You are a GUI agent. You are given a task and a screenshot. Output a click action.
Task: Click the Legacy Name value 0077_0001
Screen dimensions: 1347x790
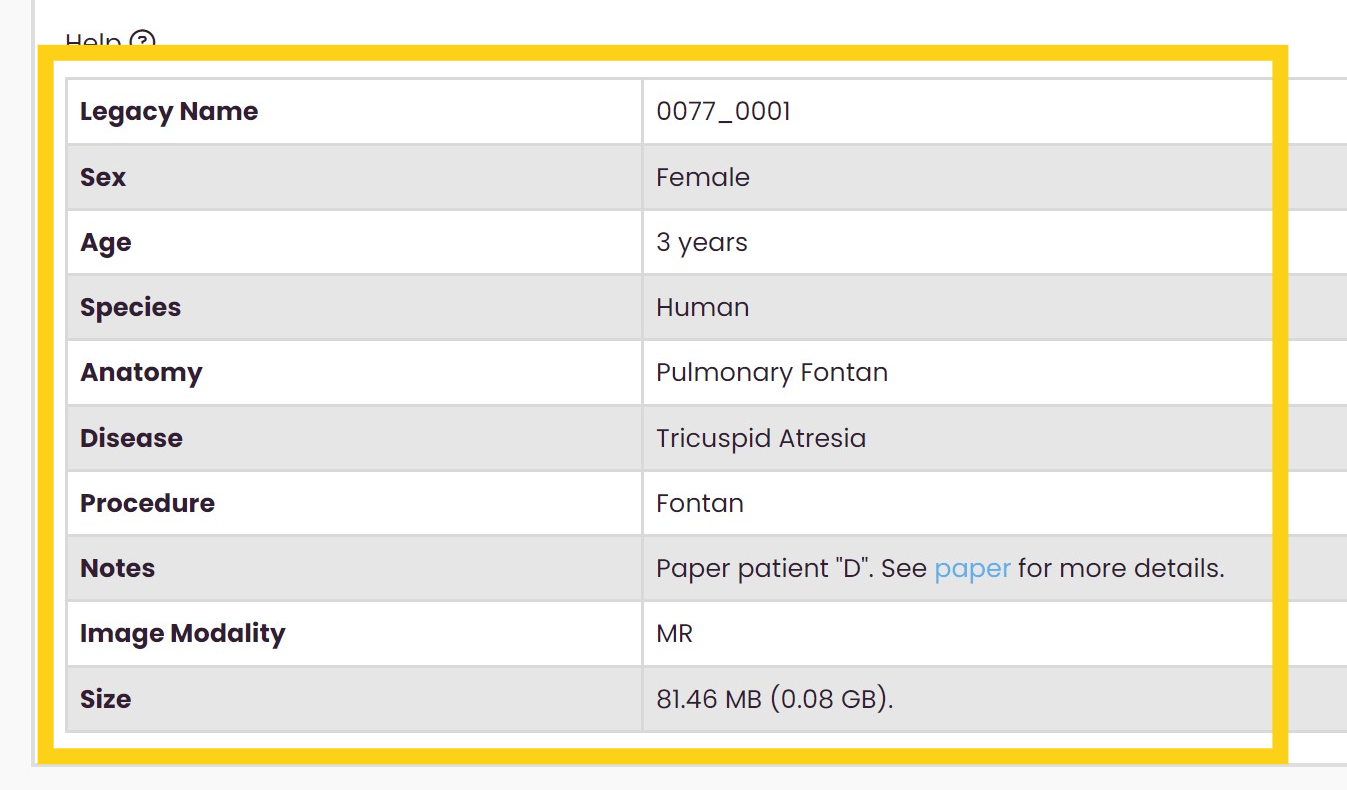723,112
